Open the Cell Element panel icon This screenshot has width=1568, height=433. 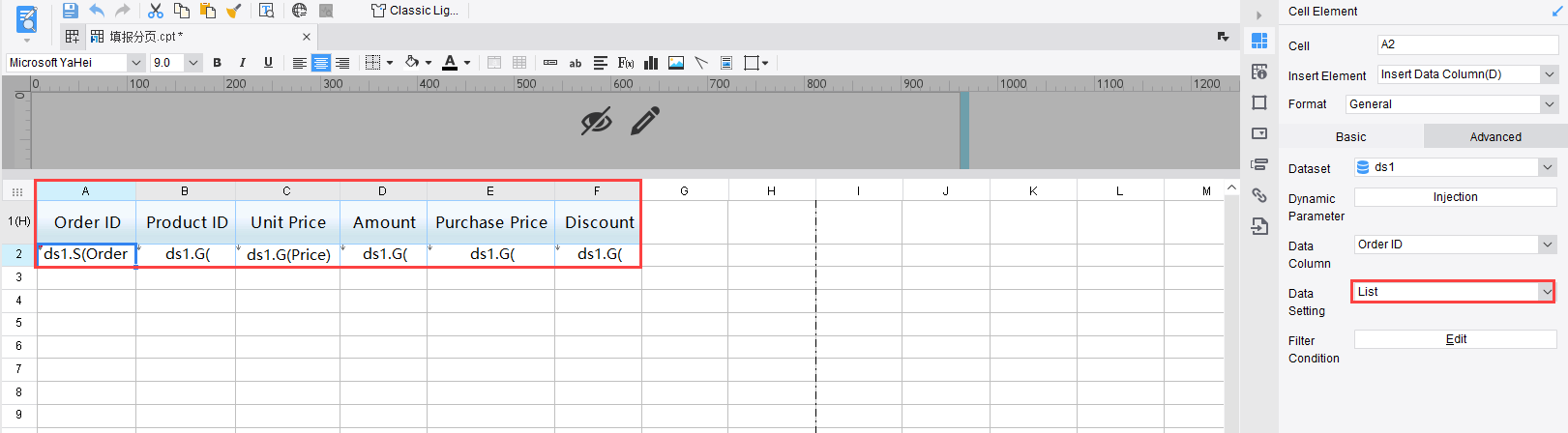pyautogui.click(x=1259, y=41)
